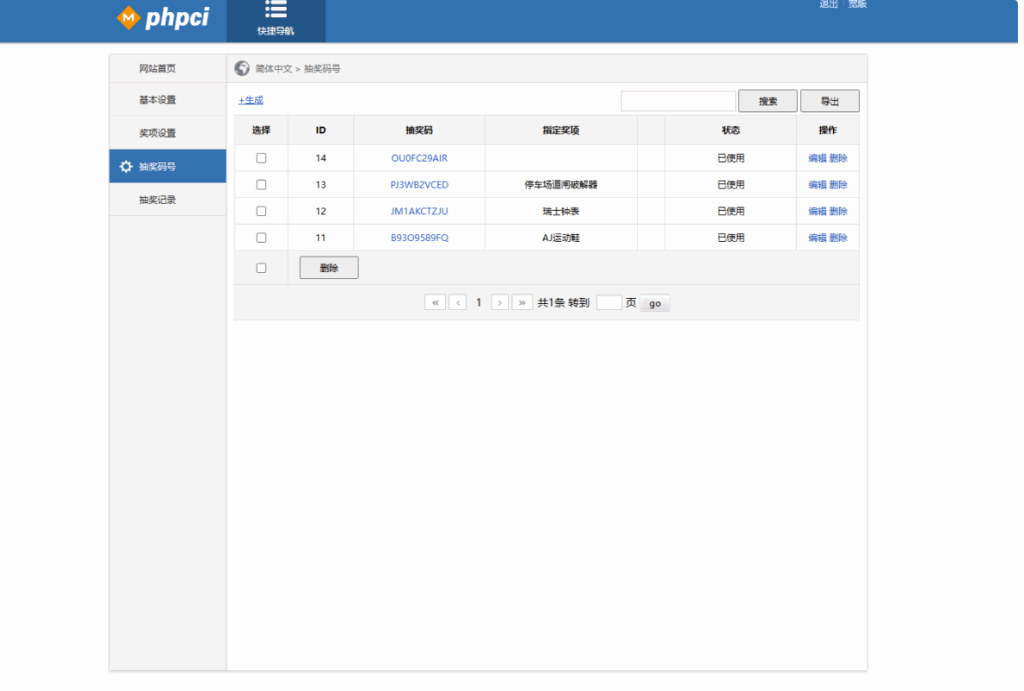Open the 快捷导航 quick navigation menu
1024x691 pixels.
click(x=276, y=20)
